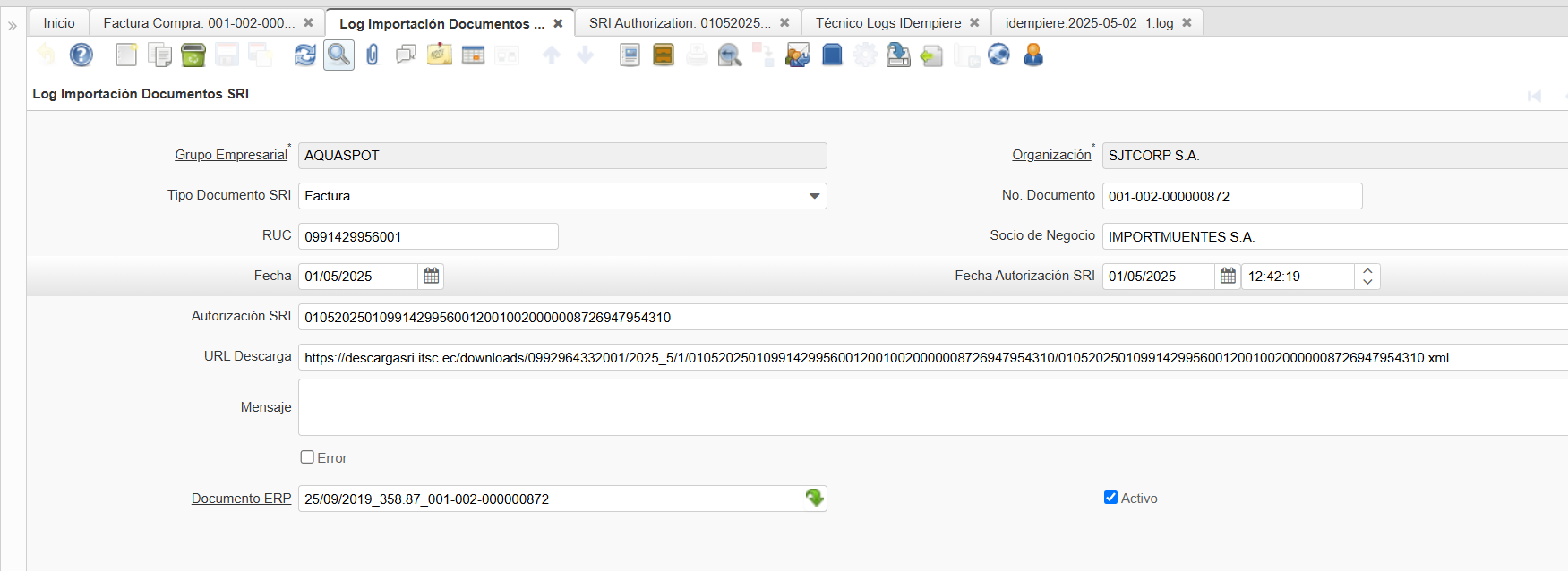This screenshot has height=571, width=1568.
Task: Expand the Tipo Documento SRI dropdown
Action: coord(814,196)
